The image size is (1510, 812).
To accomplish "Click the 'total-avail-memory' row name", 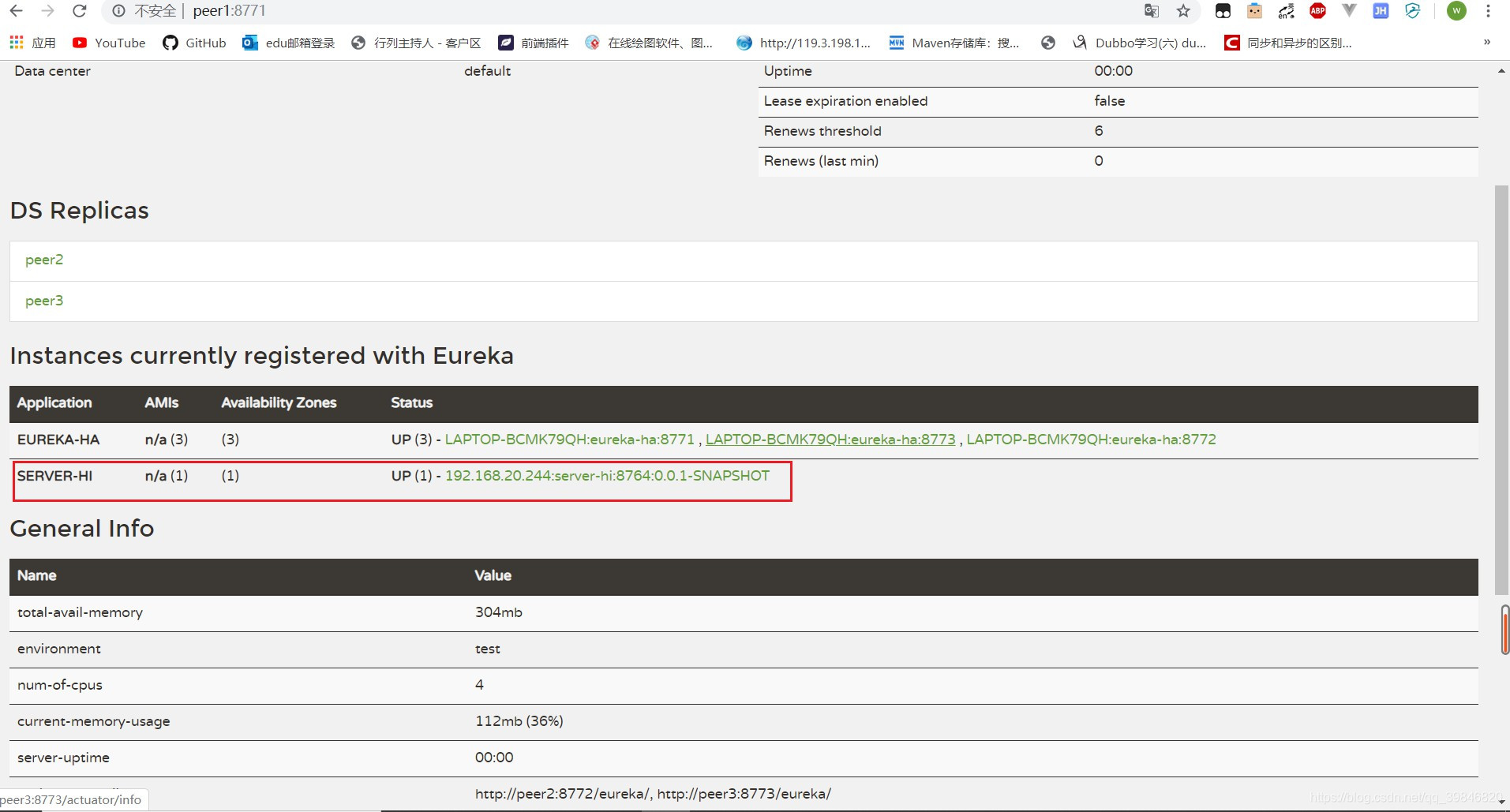I will pos(80,612).
